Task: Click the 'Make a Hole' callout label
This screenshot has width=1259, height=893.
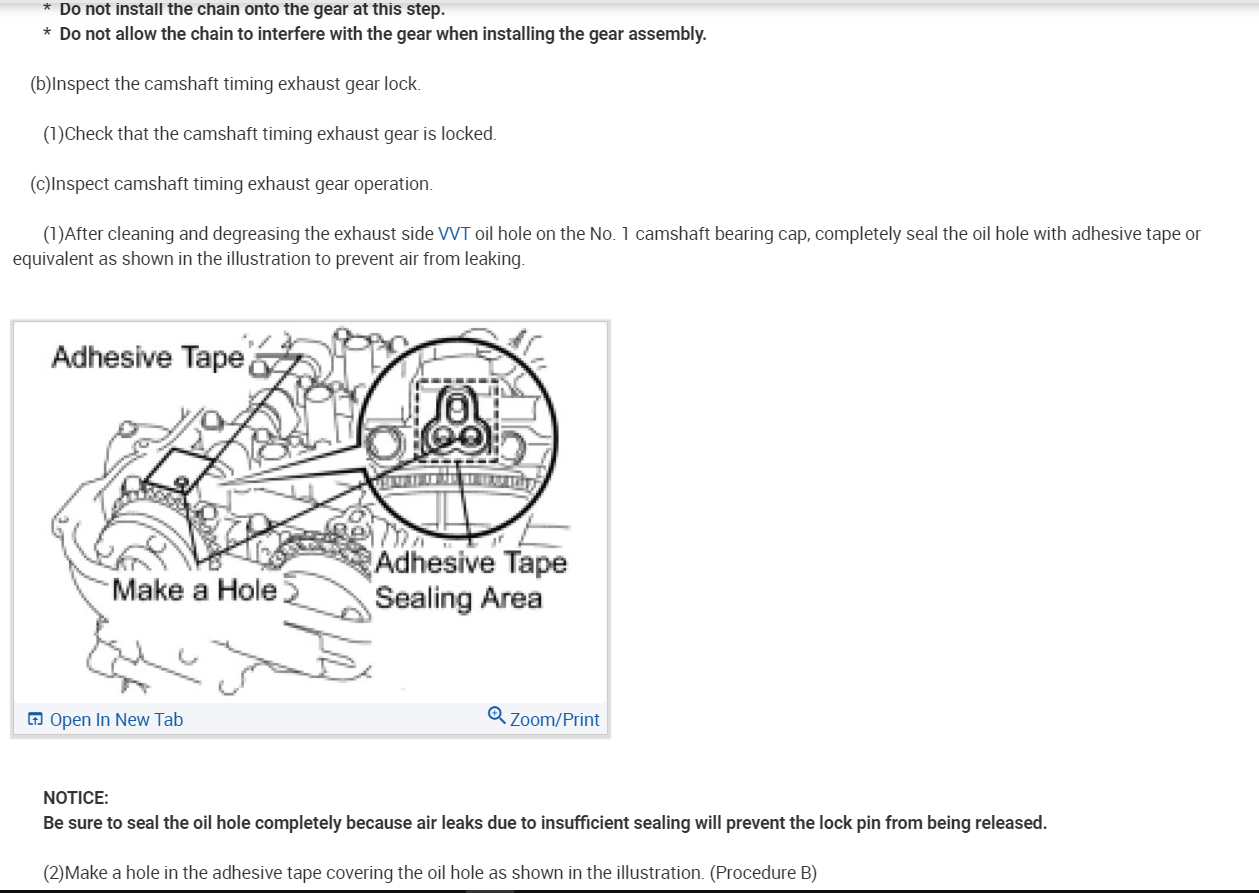Action: coord(194,590)
